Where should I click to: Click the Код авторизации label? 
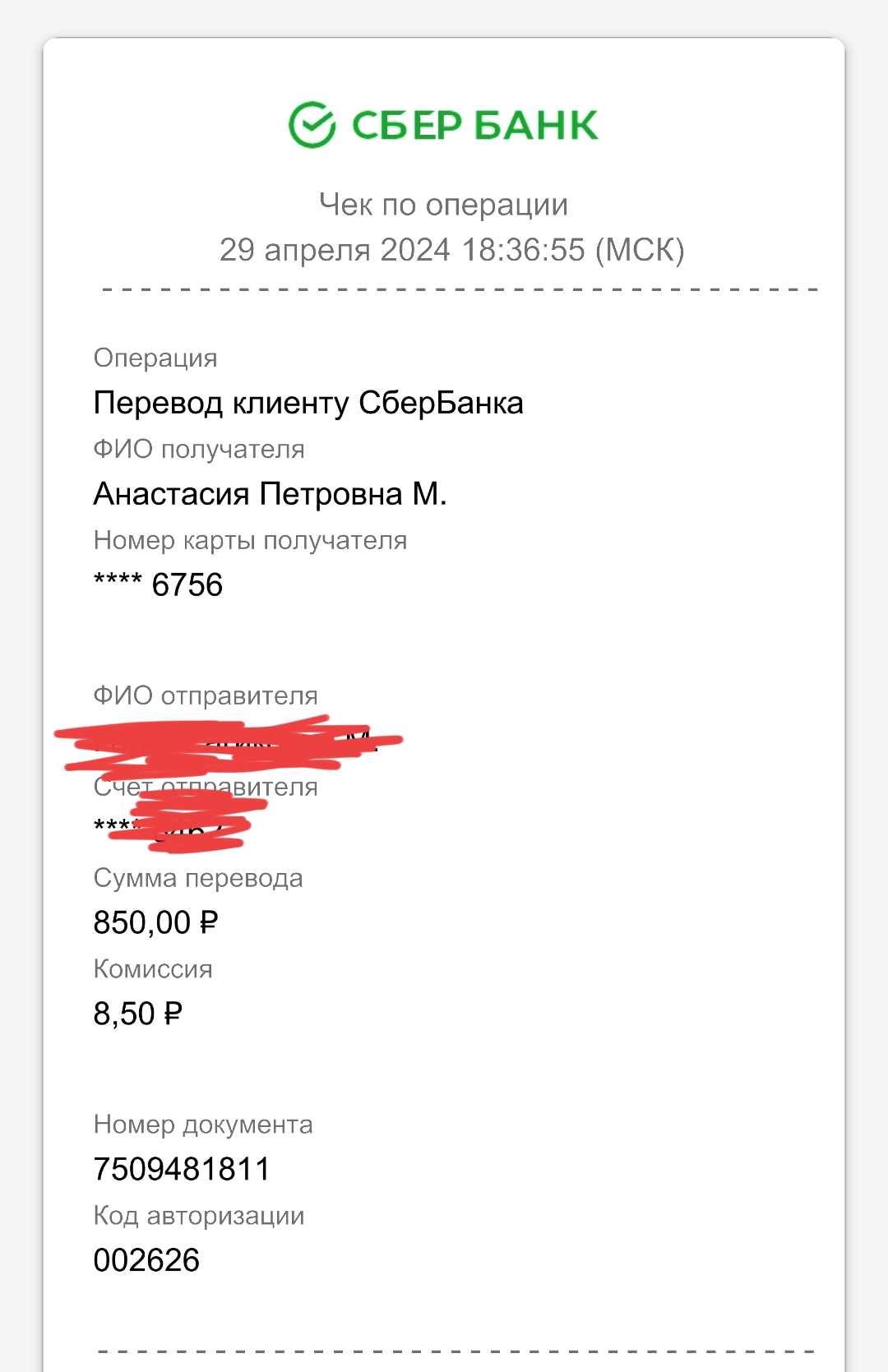tap(199, 1216)
